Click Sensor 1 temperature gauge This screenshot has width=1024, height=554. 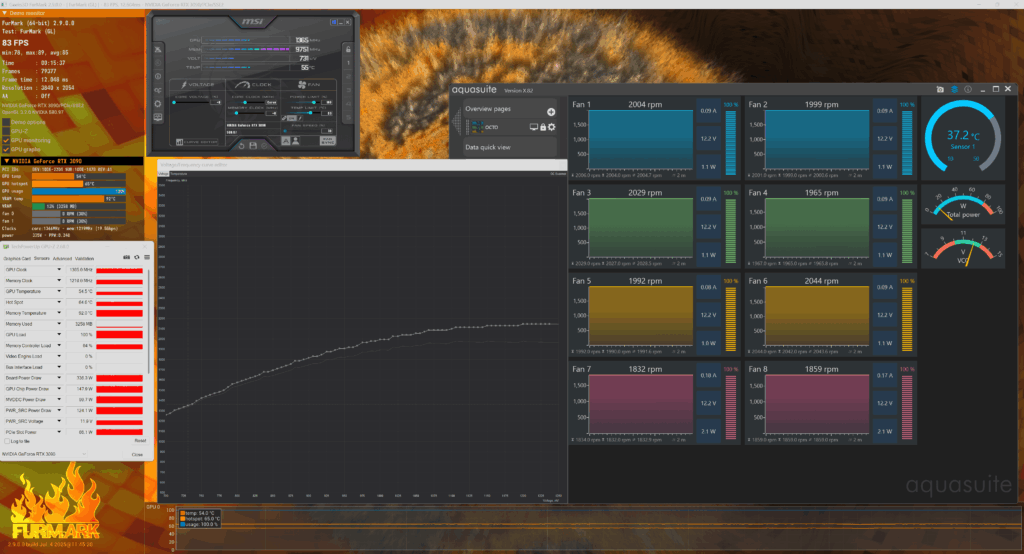963,138
